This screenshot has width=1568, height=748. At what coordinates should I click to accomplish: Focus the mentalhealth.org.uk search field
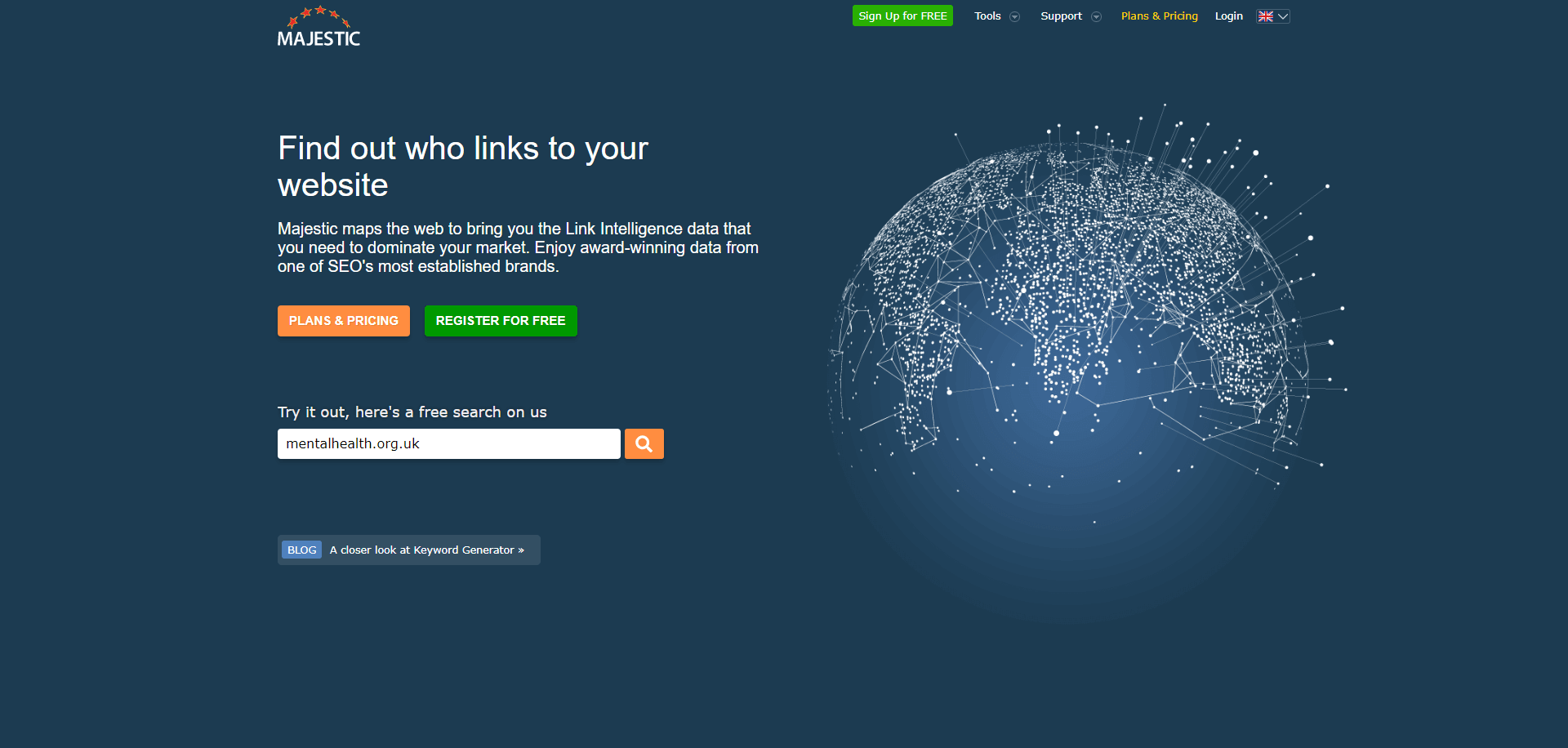(449, 443)
